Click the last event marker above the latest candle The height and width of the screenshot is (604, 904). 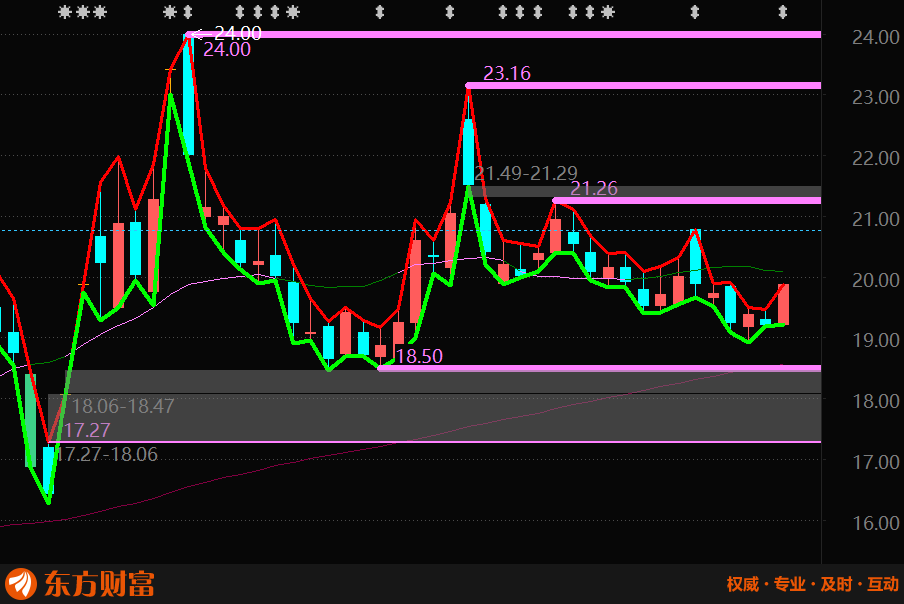782,12
